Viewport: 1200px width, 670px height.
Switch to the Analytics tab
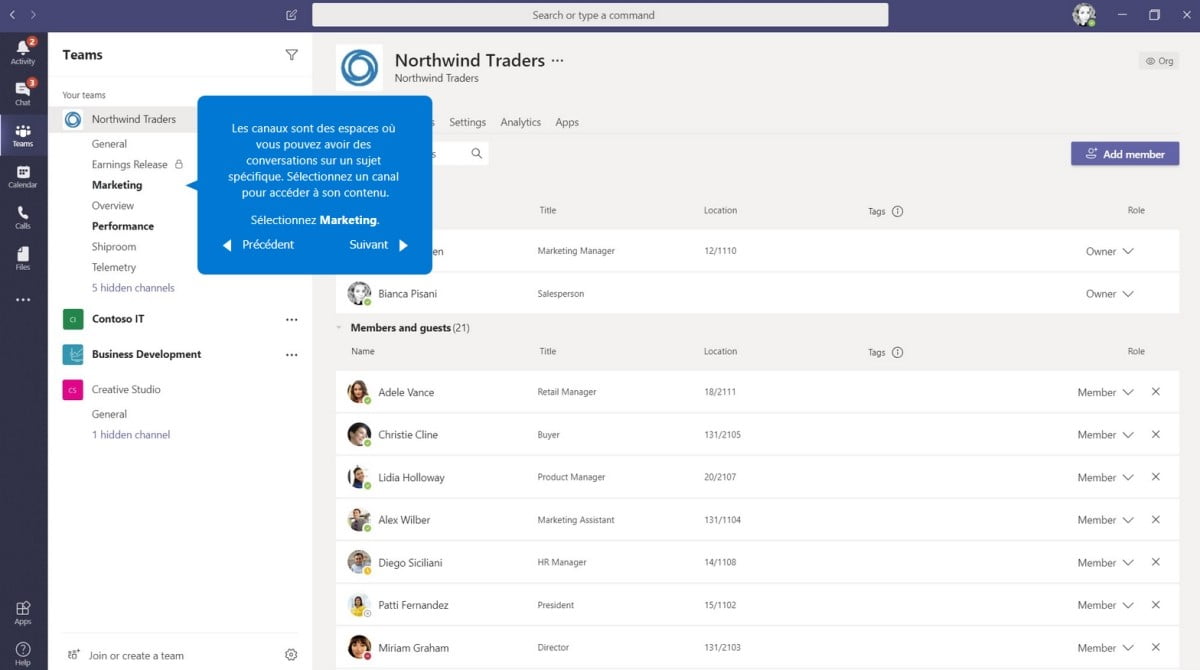point(521,122)
